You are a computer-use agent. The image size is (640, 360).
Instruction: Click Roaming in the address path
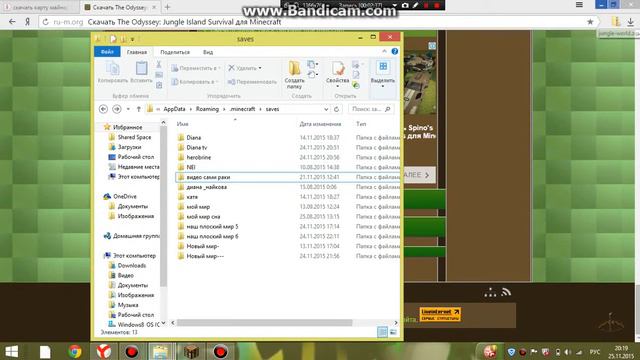[207, 109]
